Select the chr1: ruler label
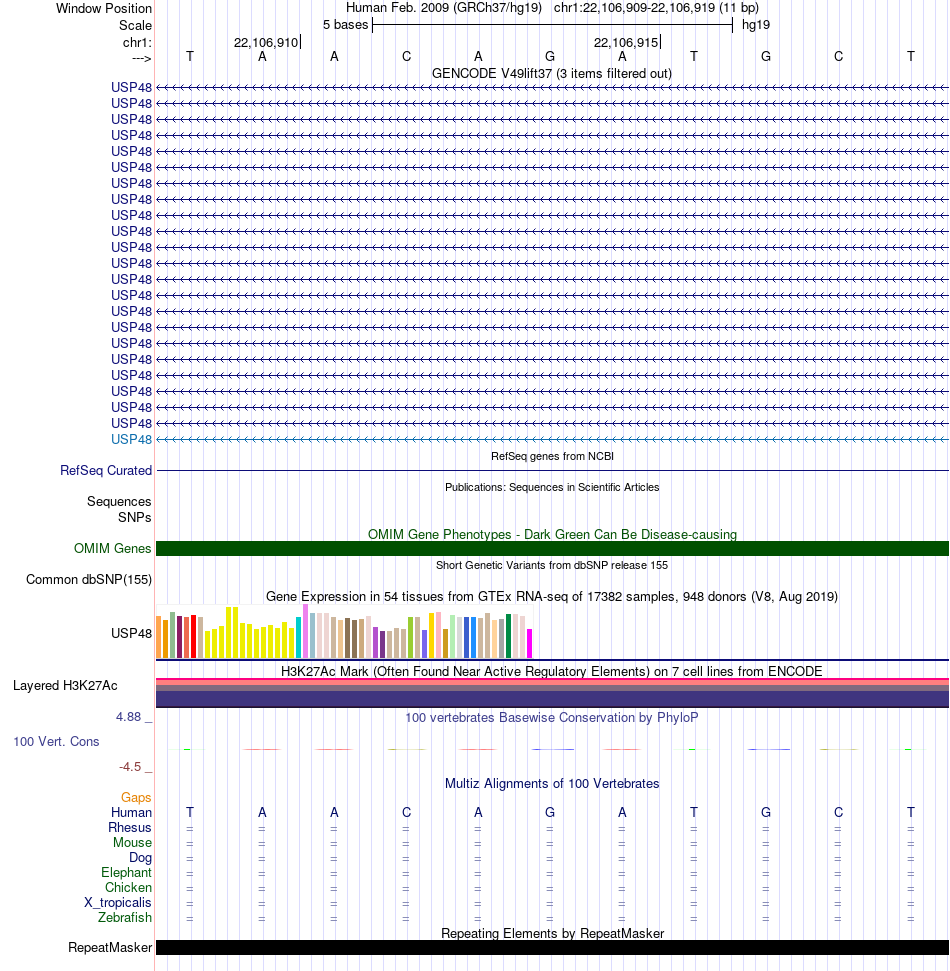Image resolution: width=950 pixels, height=971 pixels. 137,42
